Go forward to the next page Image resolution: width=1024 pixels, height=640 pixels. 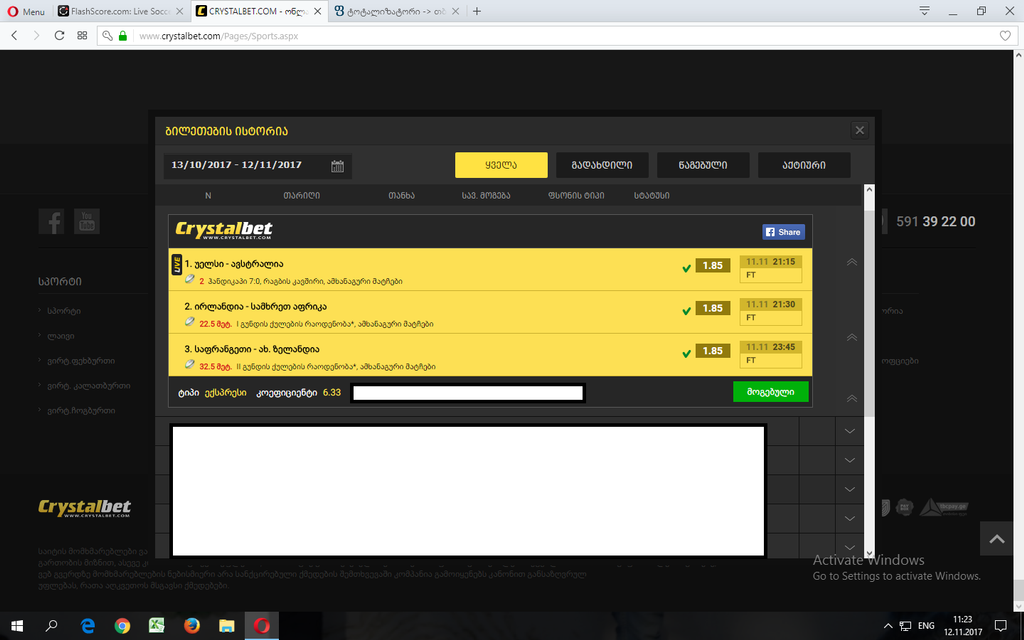pos(37,35)
